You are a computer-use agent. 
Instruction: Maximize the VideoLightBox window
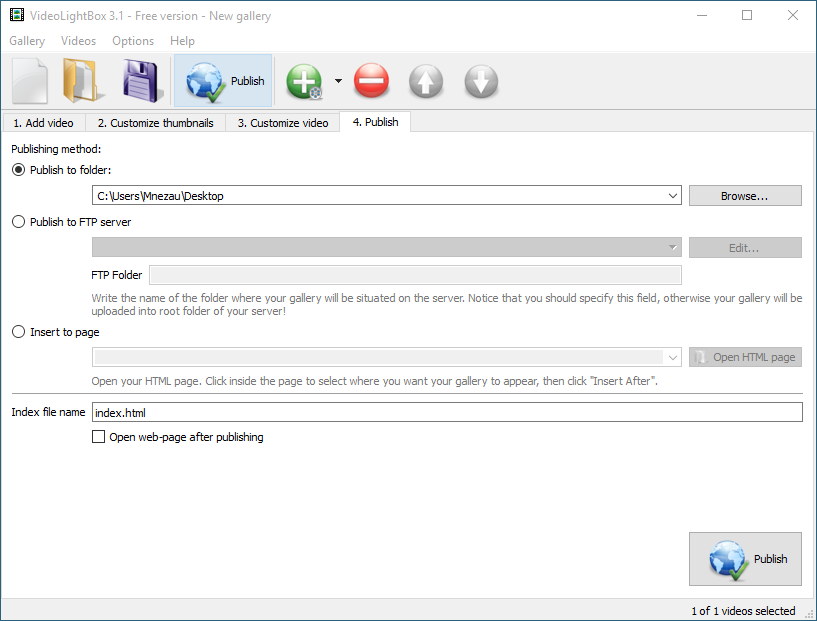(x=747, y=15)
